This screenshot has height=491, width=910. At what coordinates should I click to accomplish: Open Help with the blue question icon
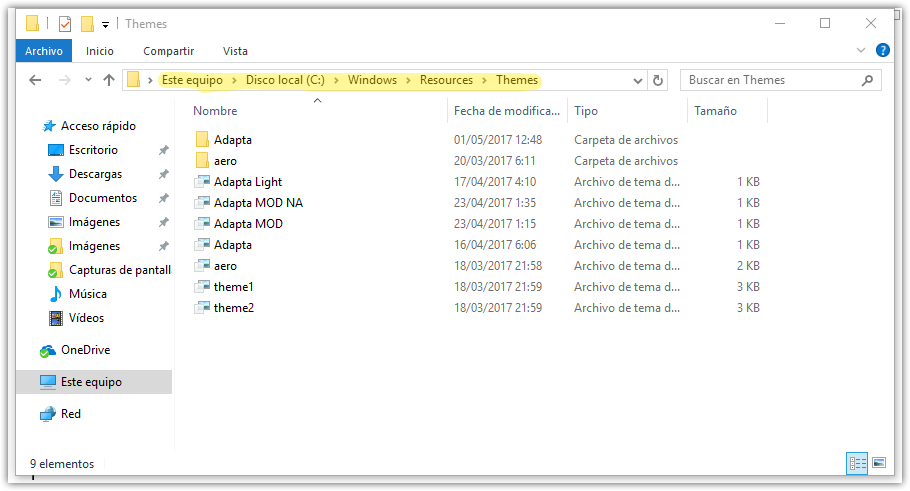click(883, 50)
